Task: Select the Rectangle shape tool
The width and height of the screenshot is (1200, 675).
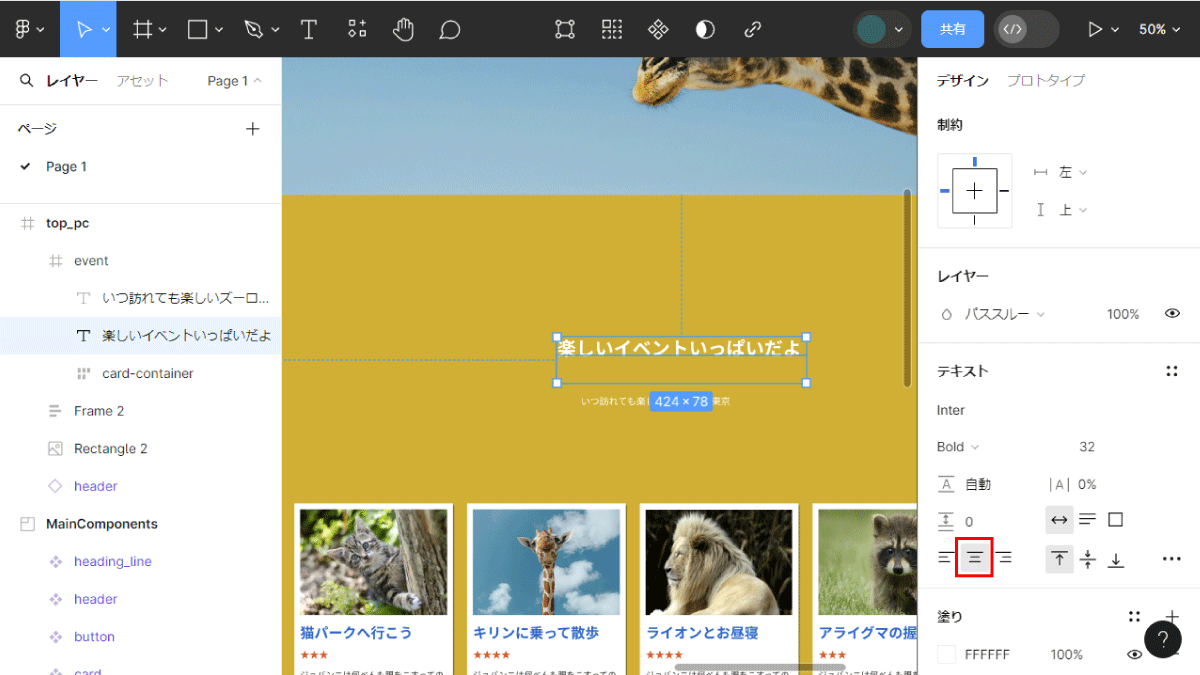Action: click(x=198, y=29)
